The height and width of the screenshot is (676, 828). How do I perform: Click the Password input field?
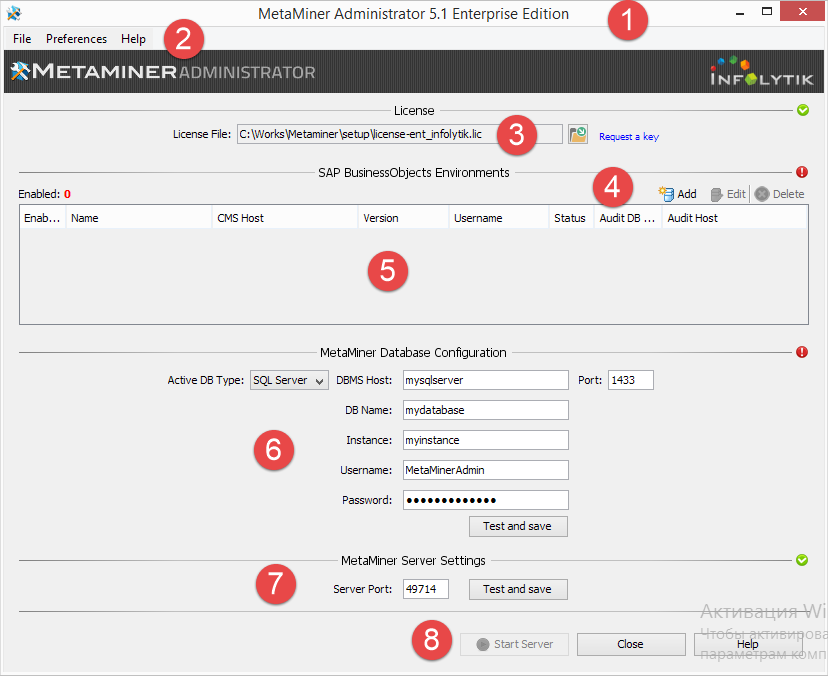(486, 500)
